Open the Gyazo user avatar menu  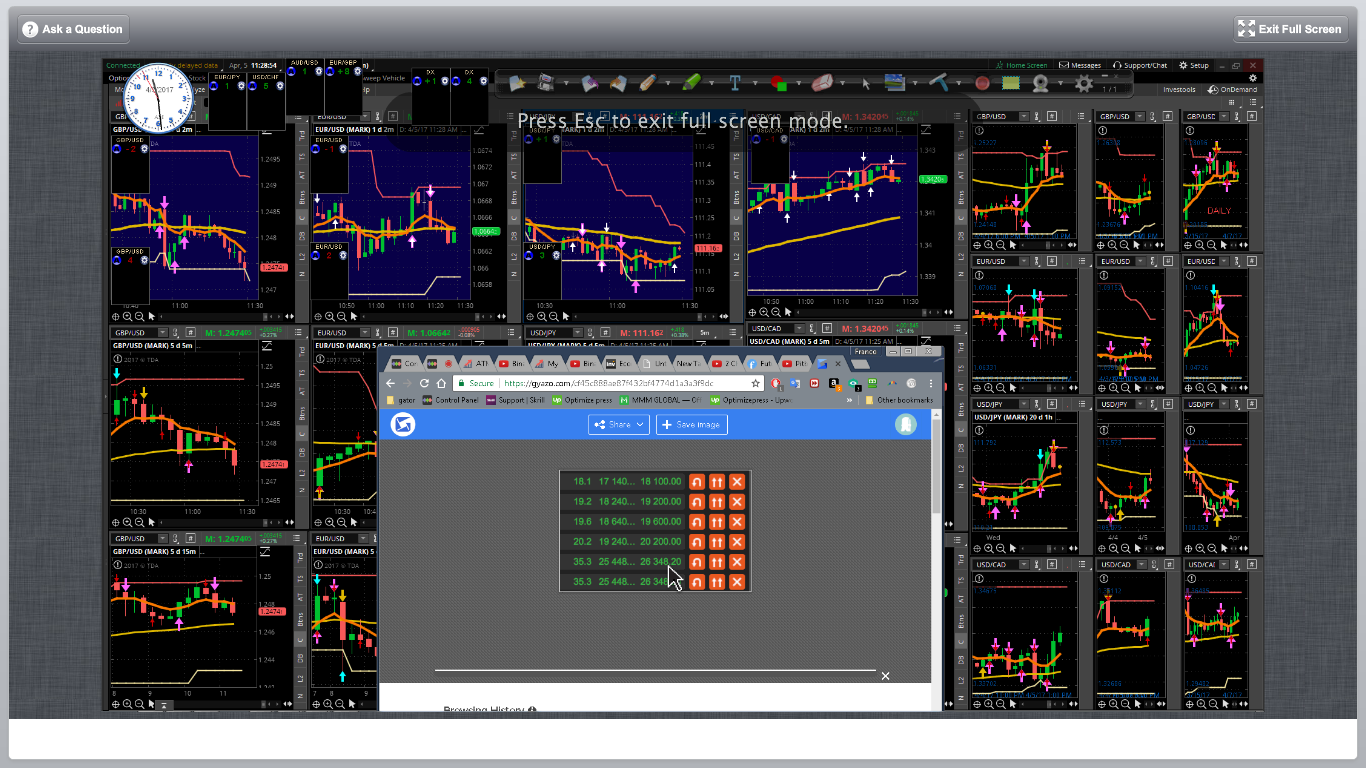[x=905, y=424]
